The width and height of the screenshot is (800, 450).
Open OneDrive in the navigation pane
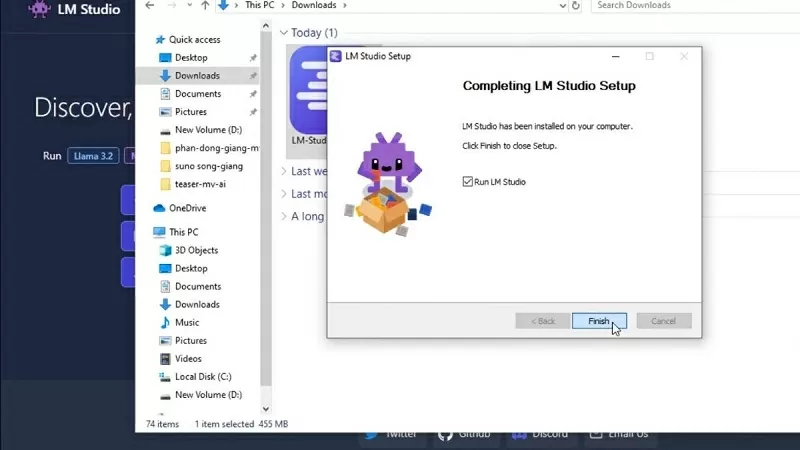point(186,208)
